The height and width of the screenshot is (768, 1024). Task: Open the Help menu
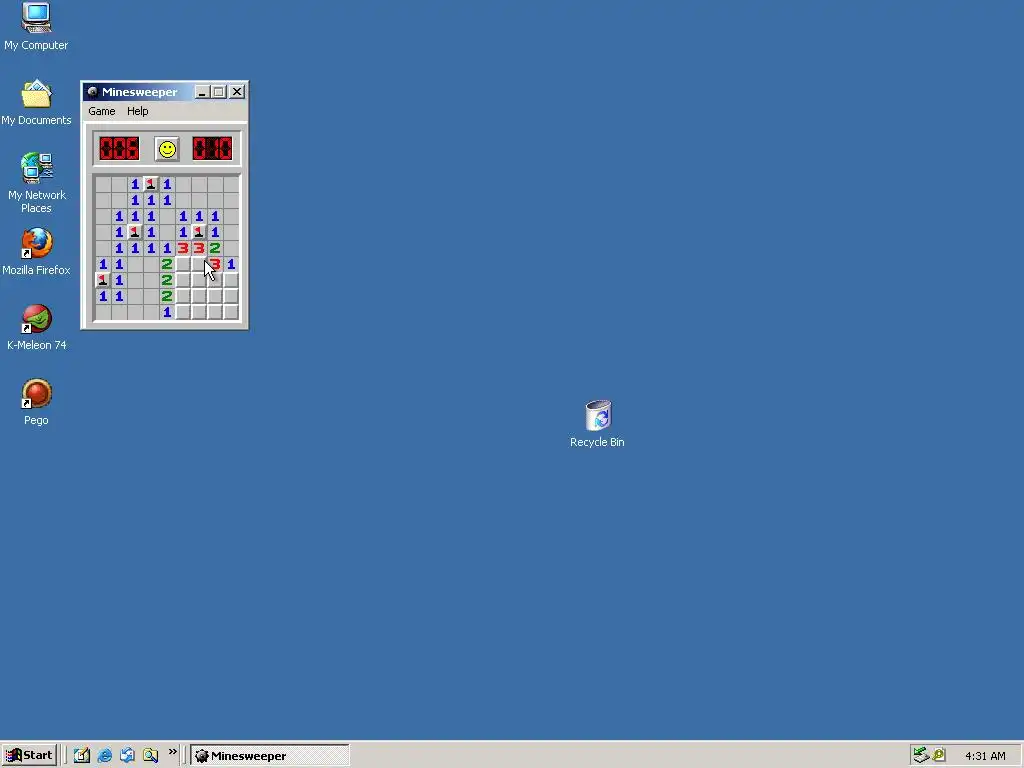(x=137, y=111)
